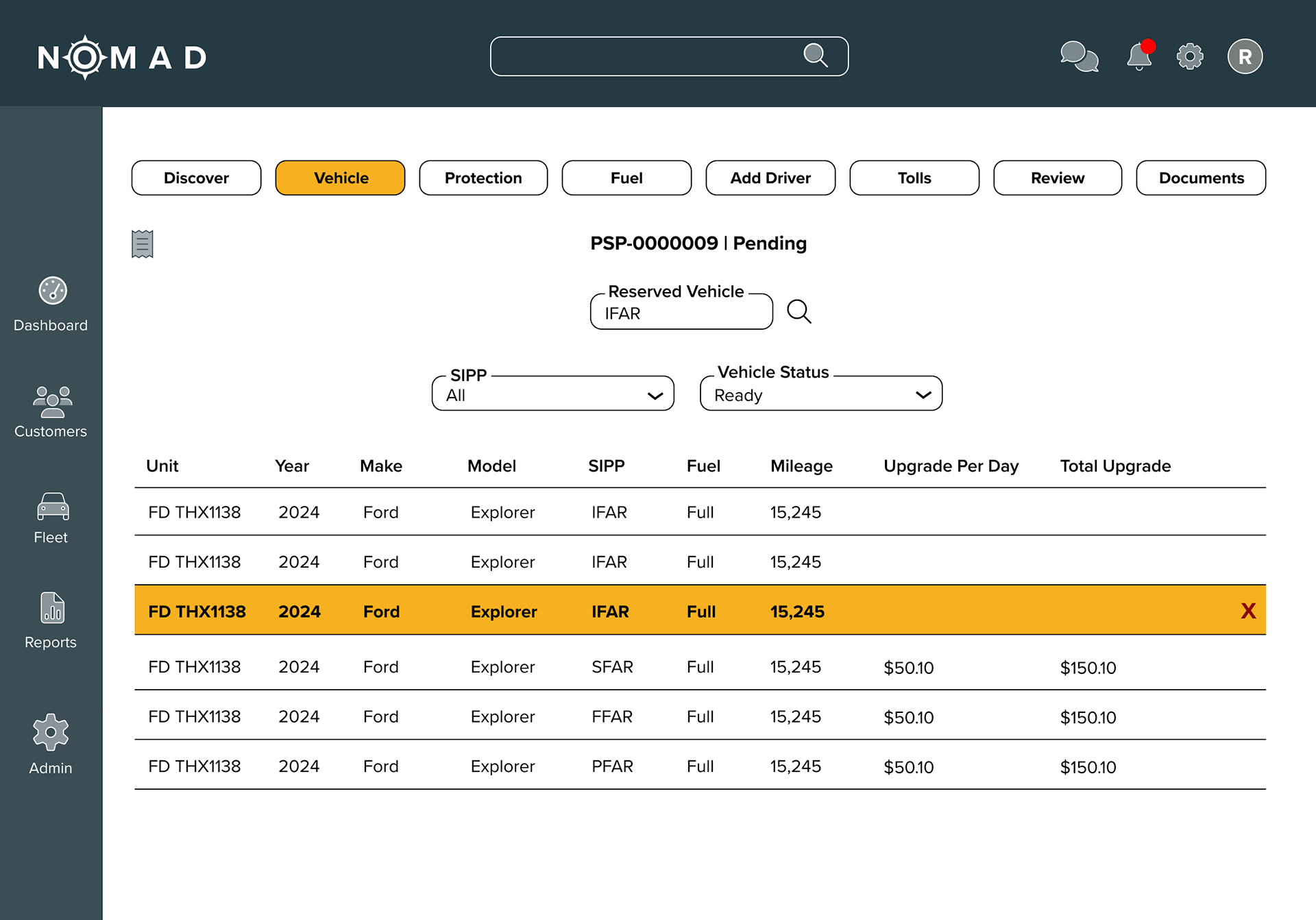Screen dimensions: 1316x920
Task: Expand the SIPP dropdown
Action: coord(553,395)
